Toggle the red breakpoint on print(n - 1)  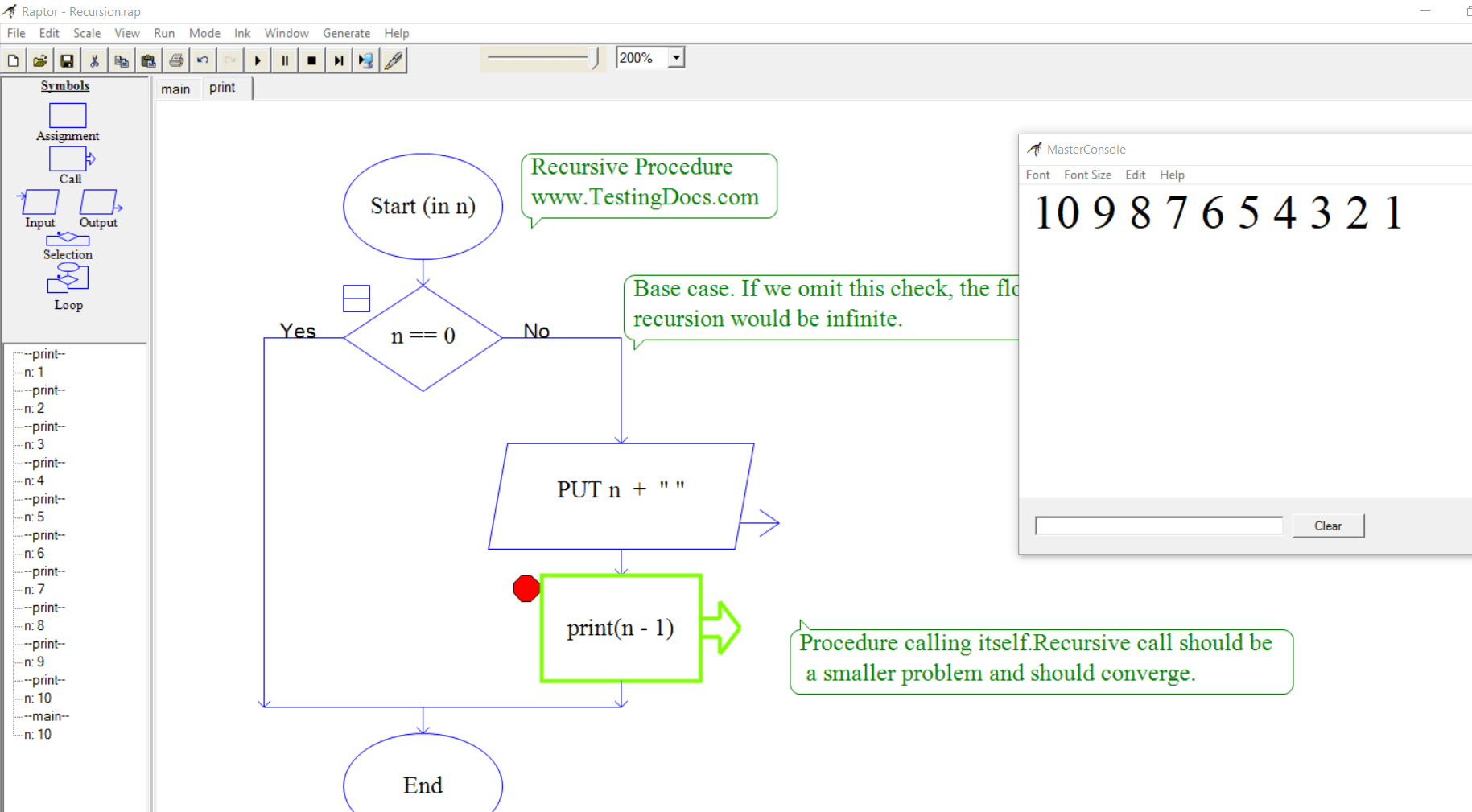(x=526, y=588)
